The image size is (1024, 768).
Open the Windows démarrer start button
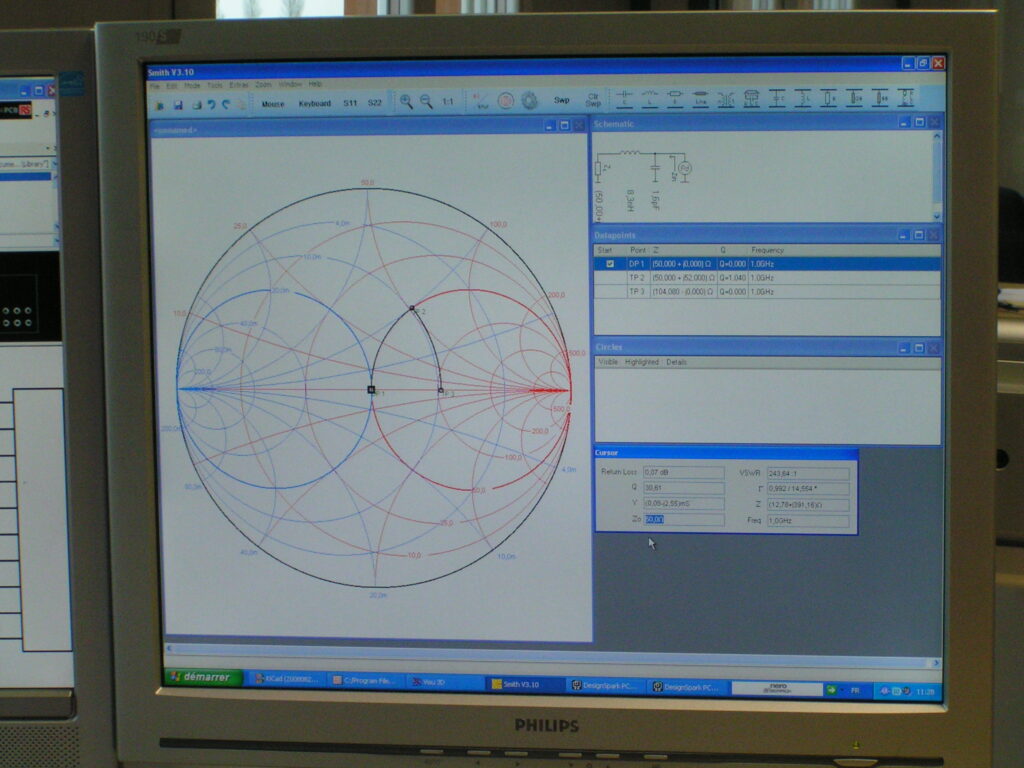point(203,678)
